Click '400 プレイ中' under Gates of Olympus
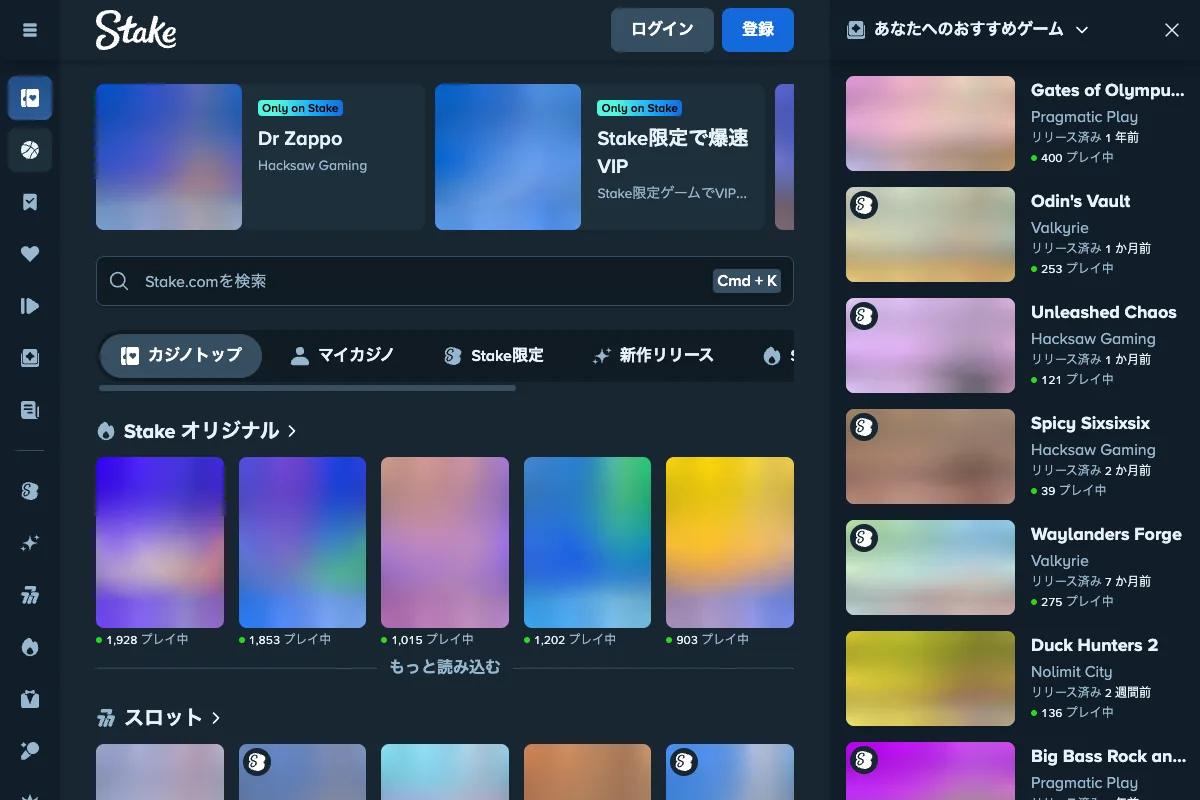This screenshot has width=1200, height=800. point(1072,157)
